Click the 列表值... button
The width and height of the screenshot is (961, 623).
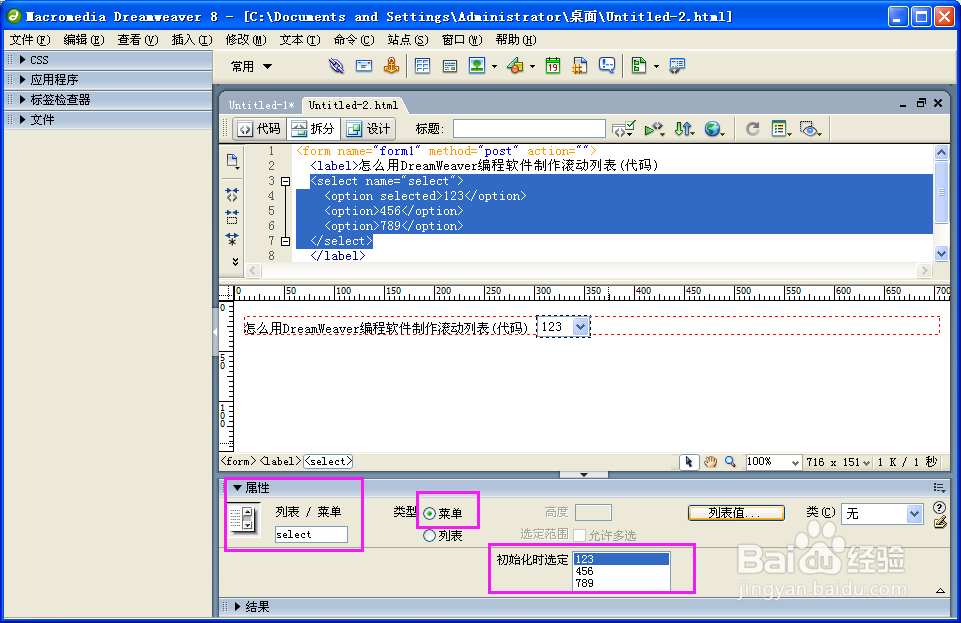pyautogui.click(x=736, y=513)
